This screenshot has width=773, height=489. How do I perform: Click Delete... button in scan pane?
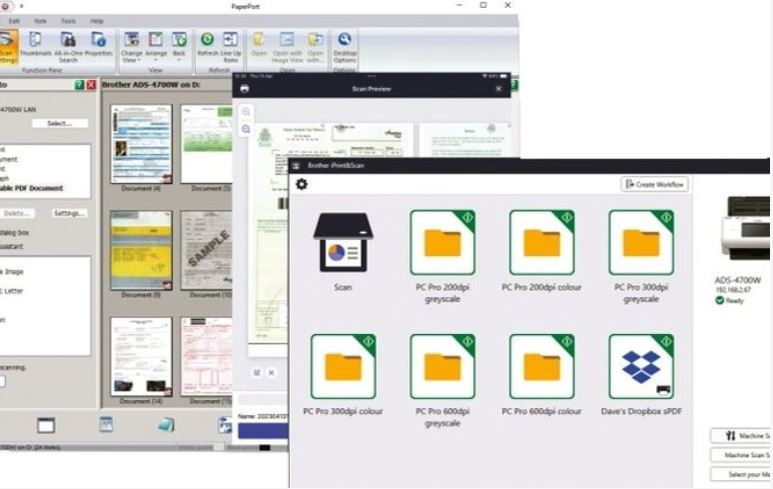tap(17, 213)
